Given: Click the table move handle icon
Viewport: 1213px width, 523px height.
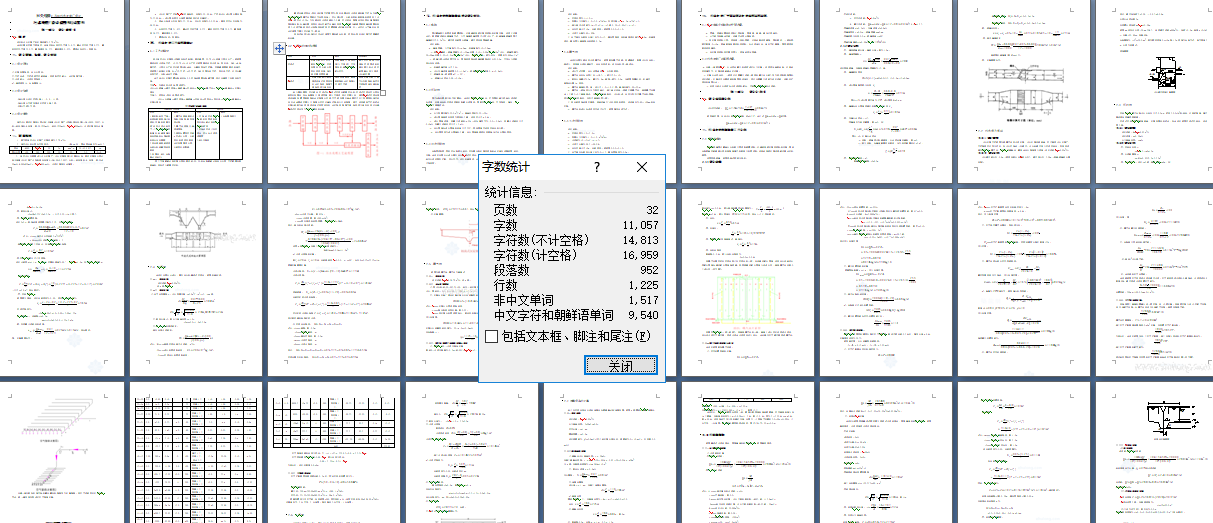Looking at the screenshot, I should [280, 47].
